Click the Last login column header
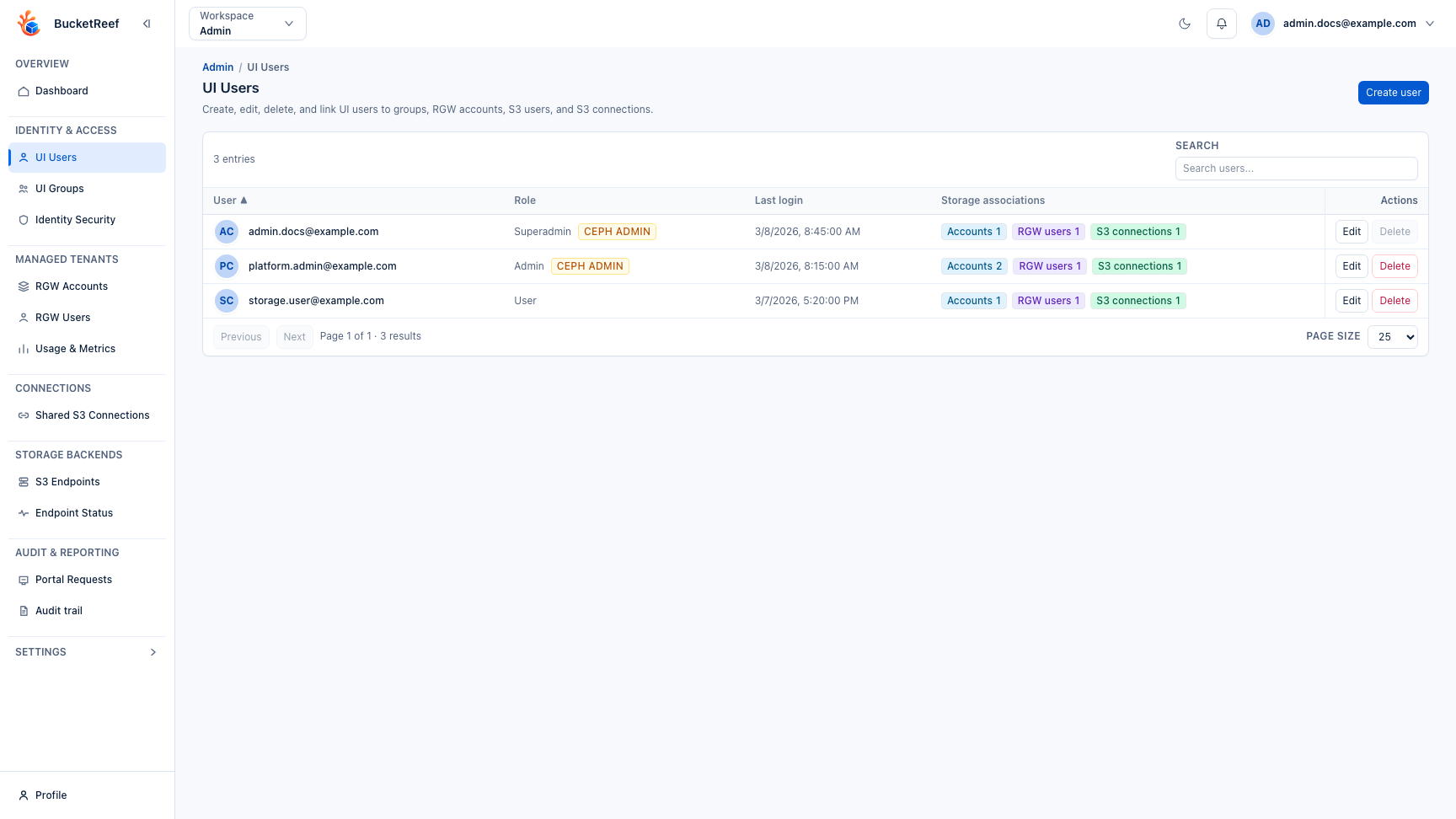1456x819 pixels. 779,201
